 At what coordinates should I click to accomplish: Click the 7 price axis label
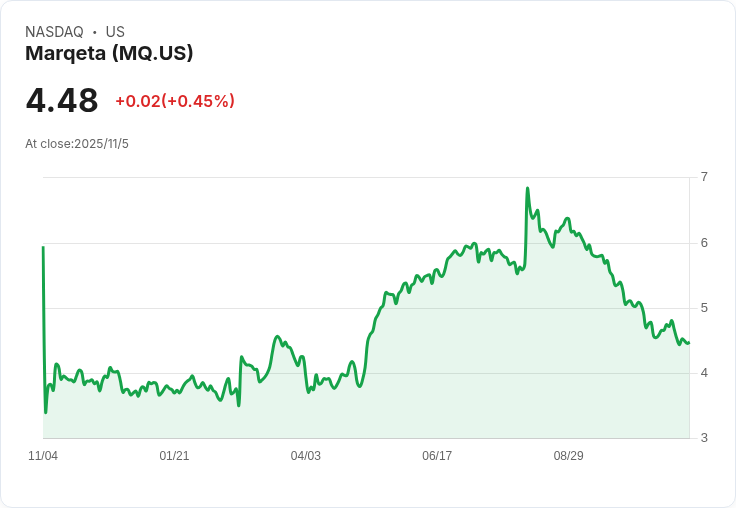coord(704,177)
